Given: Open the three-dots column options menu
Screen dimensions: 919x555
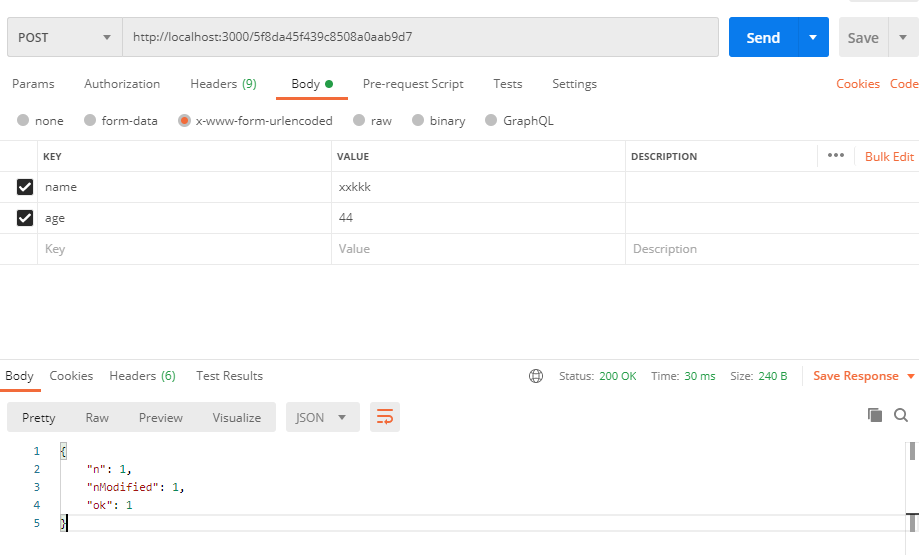Looking at the screenshot, I should [836, 156].
